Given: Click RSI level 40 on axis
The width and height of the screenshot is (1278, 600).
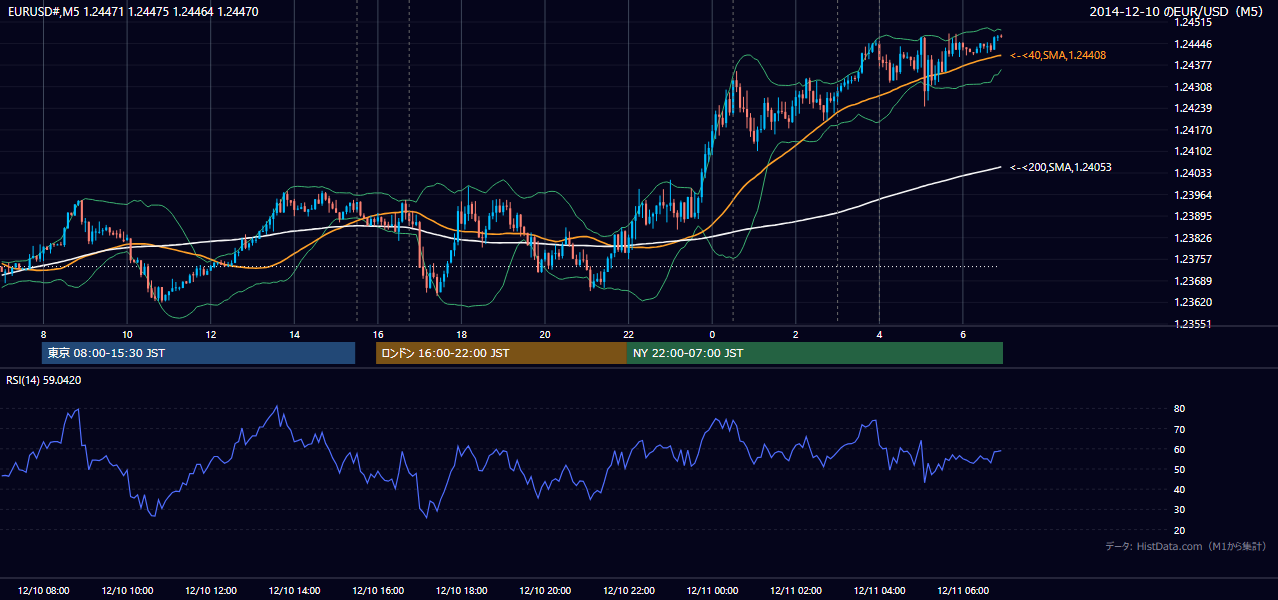Looking at the screenshot, I should [x=1179, y=489].
